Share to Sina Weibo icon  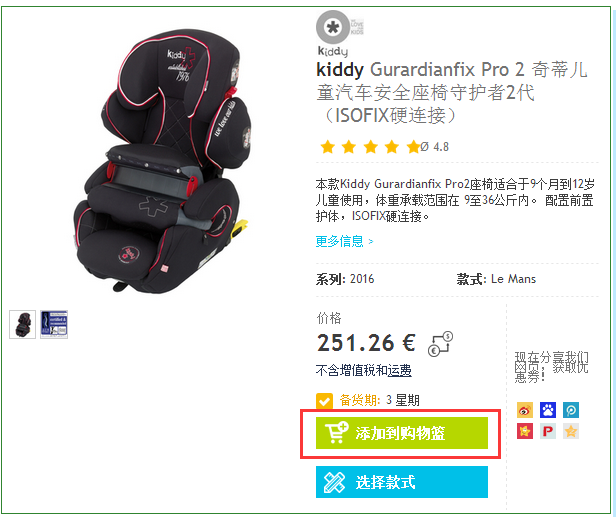click(x=524, y=410)
